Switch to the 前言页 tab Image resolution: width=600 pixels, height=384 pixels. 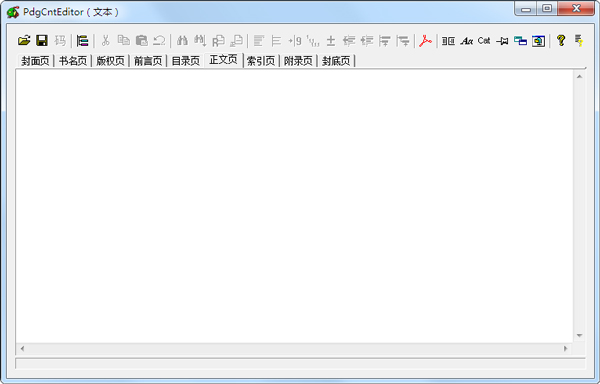click(148, 61)
